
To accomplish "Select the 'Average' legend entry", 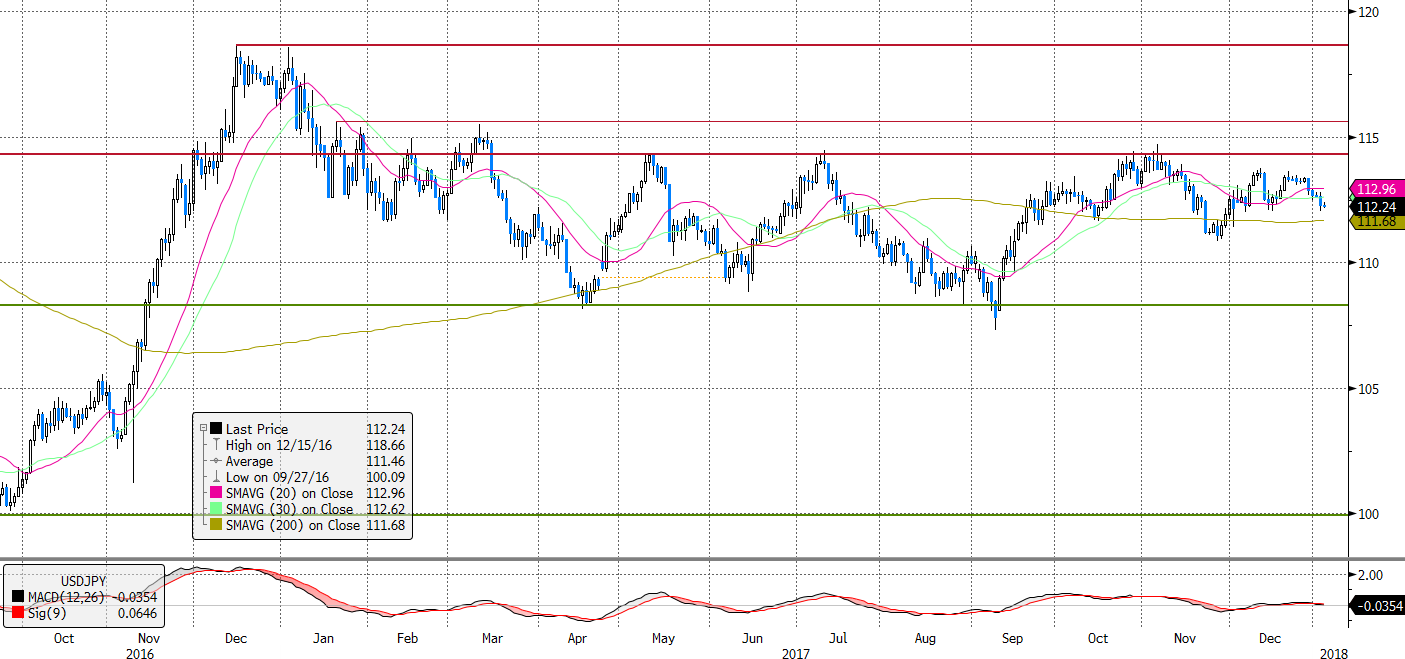I will click(x=249, y=461).
